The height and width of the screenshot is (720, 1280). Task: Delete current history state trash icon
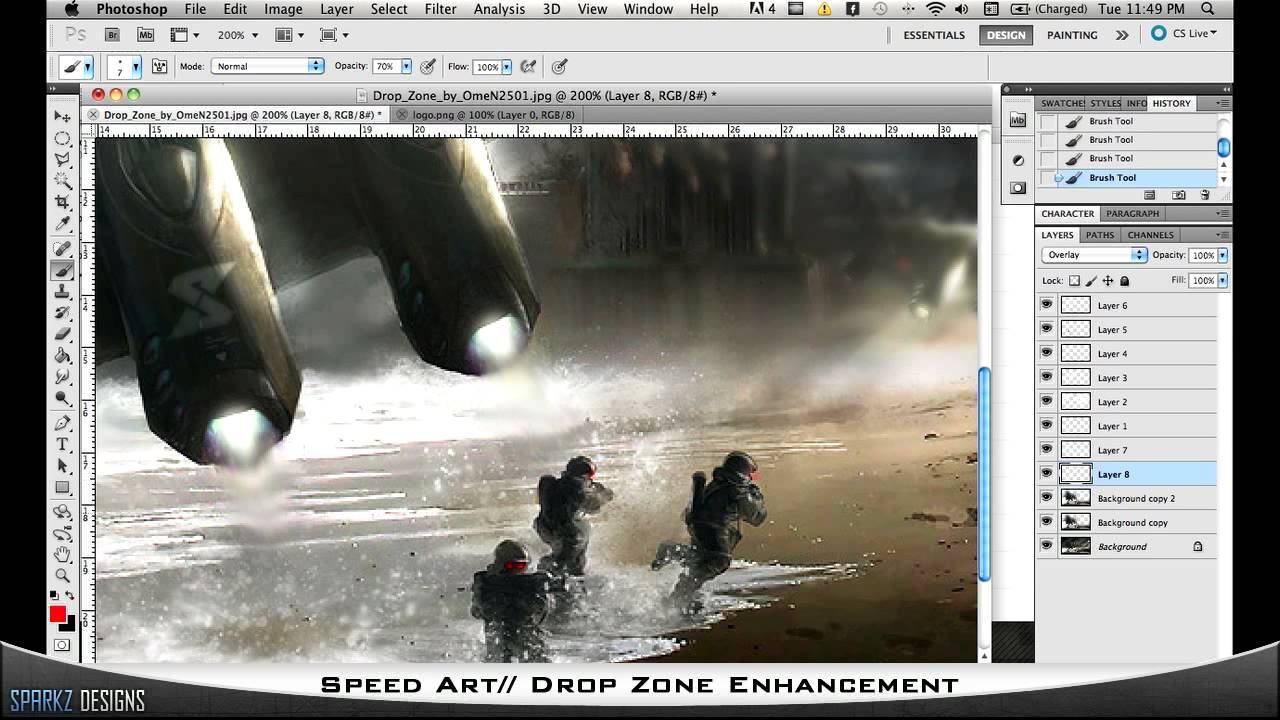pyautogui.click(x=1205, y=195)
